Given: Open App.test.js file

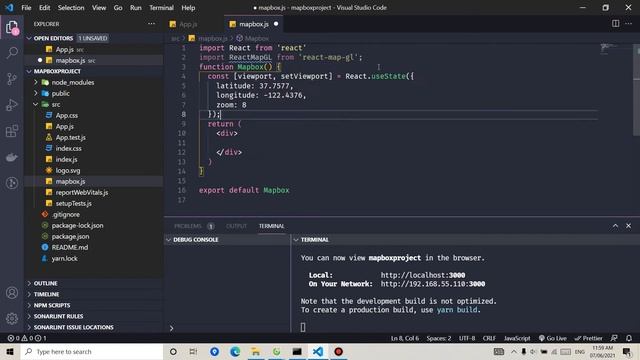Looking at the screenshot, I should pyautogui.click(x=71, y=138).
